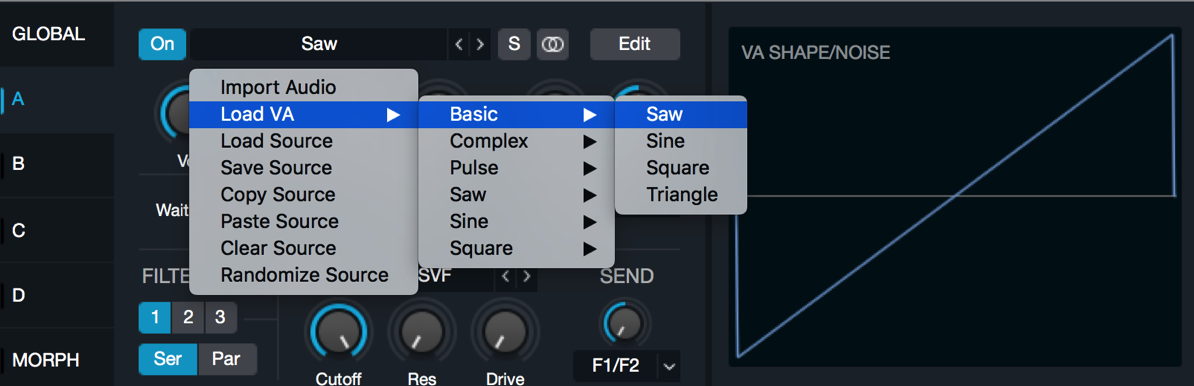Toggle the source On button
The height and width of the screenshot is (386, 1194).
161,44
